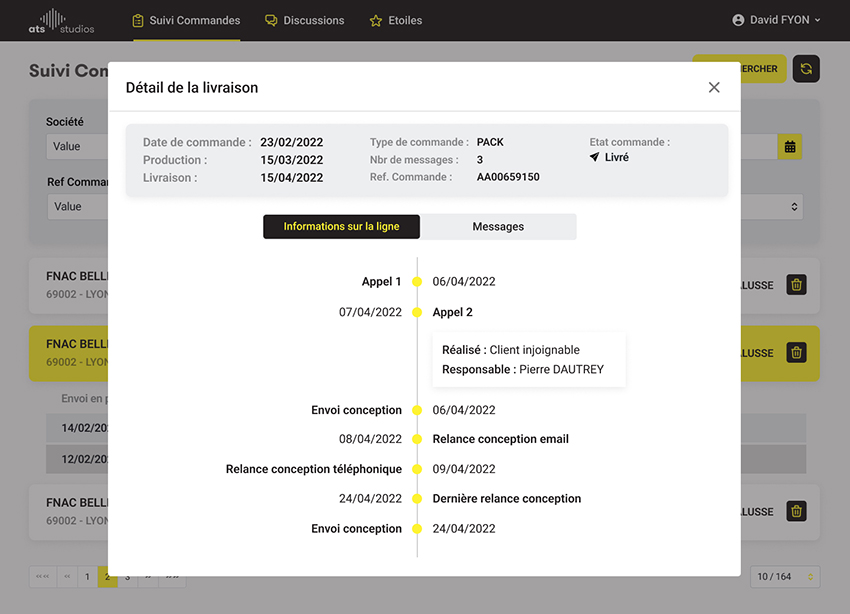Viewport: 850px width, 614px height.
Task: Click the Appel 2 timeline dot
Action: [x=417, y=312]
